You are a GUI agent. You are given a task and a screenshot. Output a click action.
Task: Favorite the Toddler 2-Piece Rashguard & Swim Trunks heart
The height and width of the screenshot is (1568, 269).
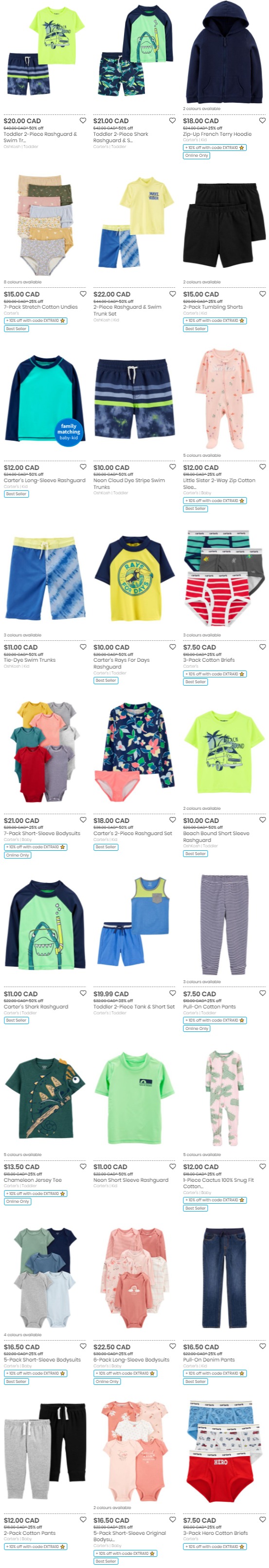83,121
